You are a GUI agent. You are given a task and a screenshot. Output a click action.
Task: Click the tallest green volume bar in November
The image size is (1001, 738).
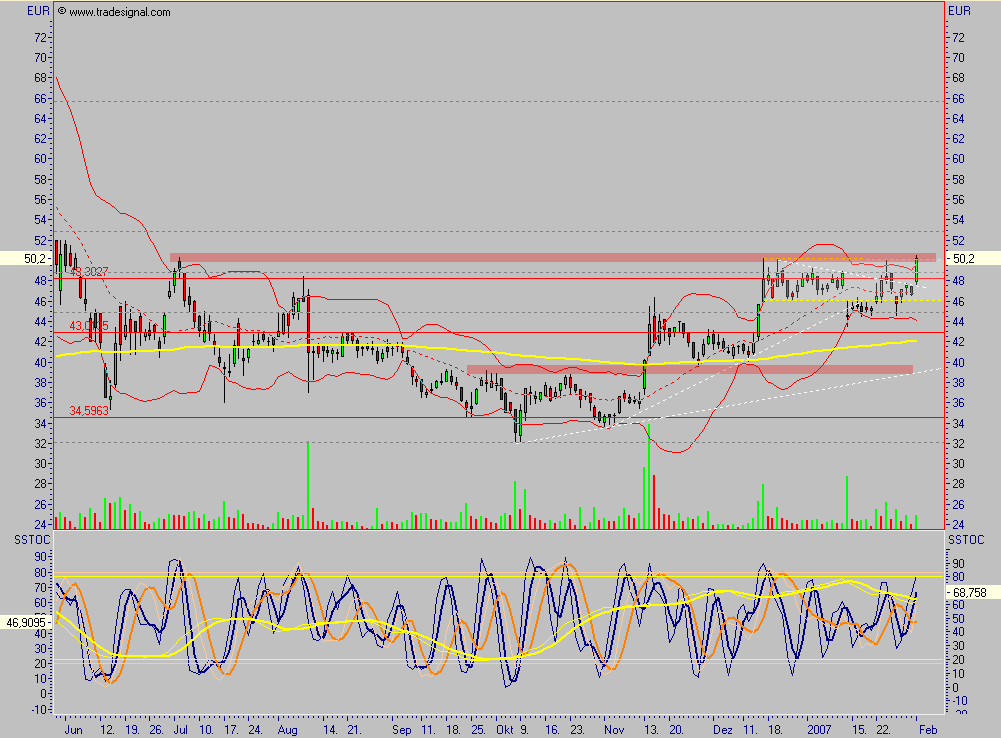tap(649, 480)
